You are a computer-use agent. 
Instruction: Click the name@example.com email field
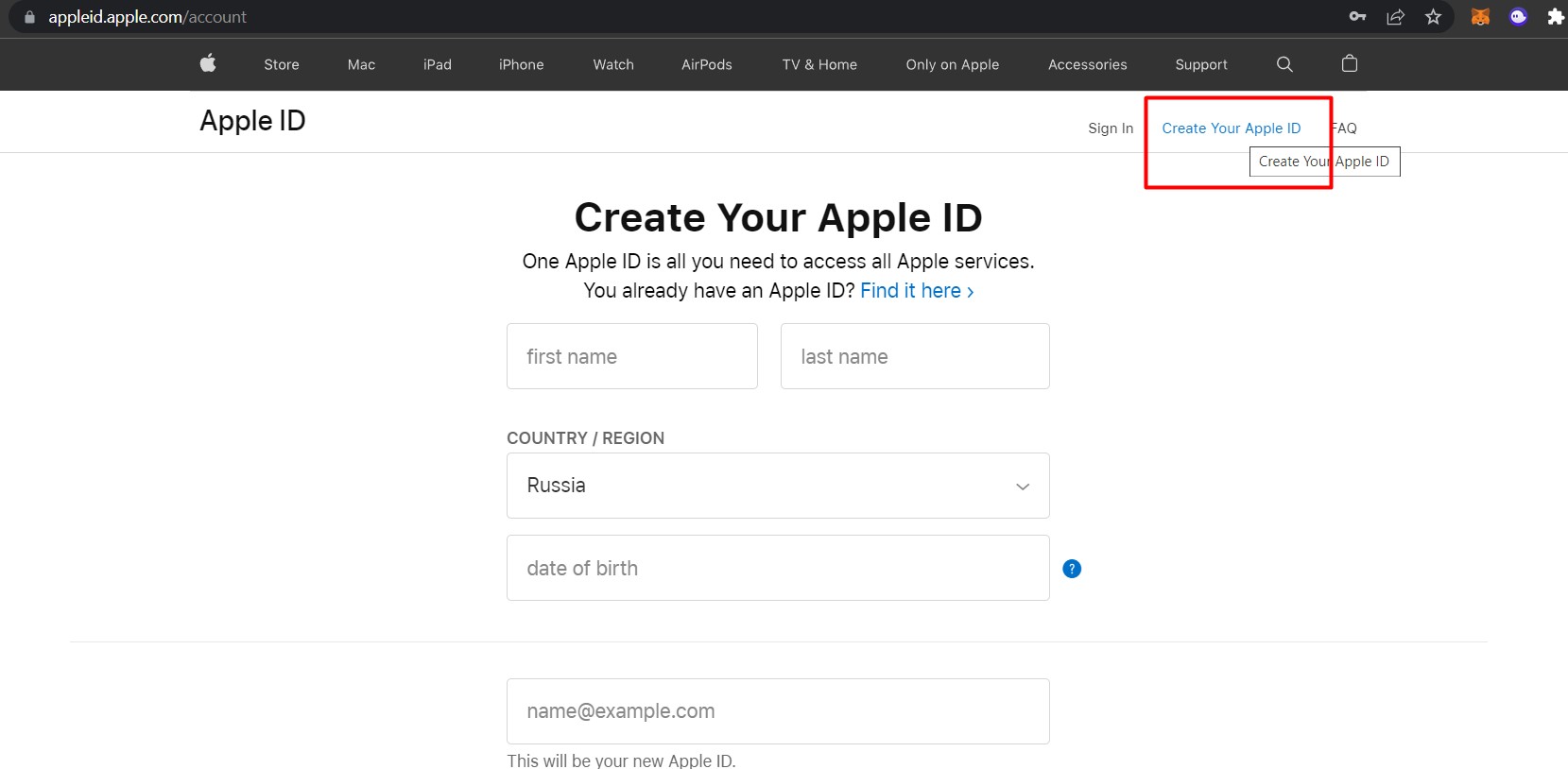tap(778, 711)
